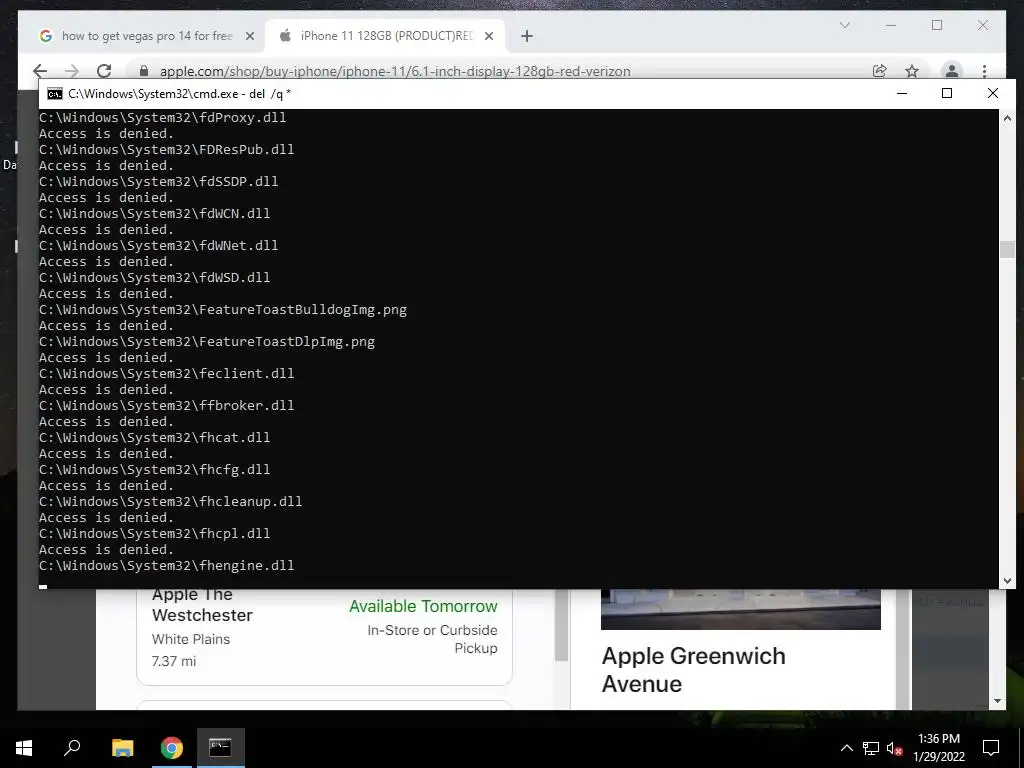Close the iPhone 11 Apple tab
The image size is (1024, 768).
point(488,37)
